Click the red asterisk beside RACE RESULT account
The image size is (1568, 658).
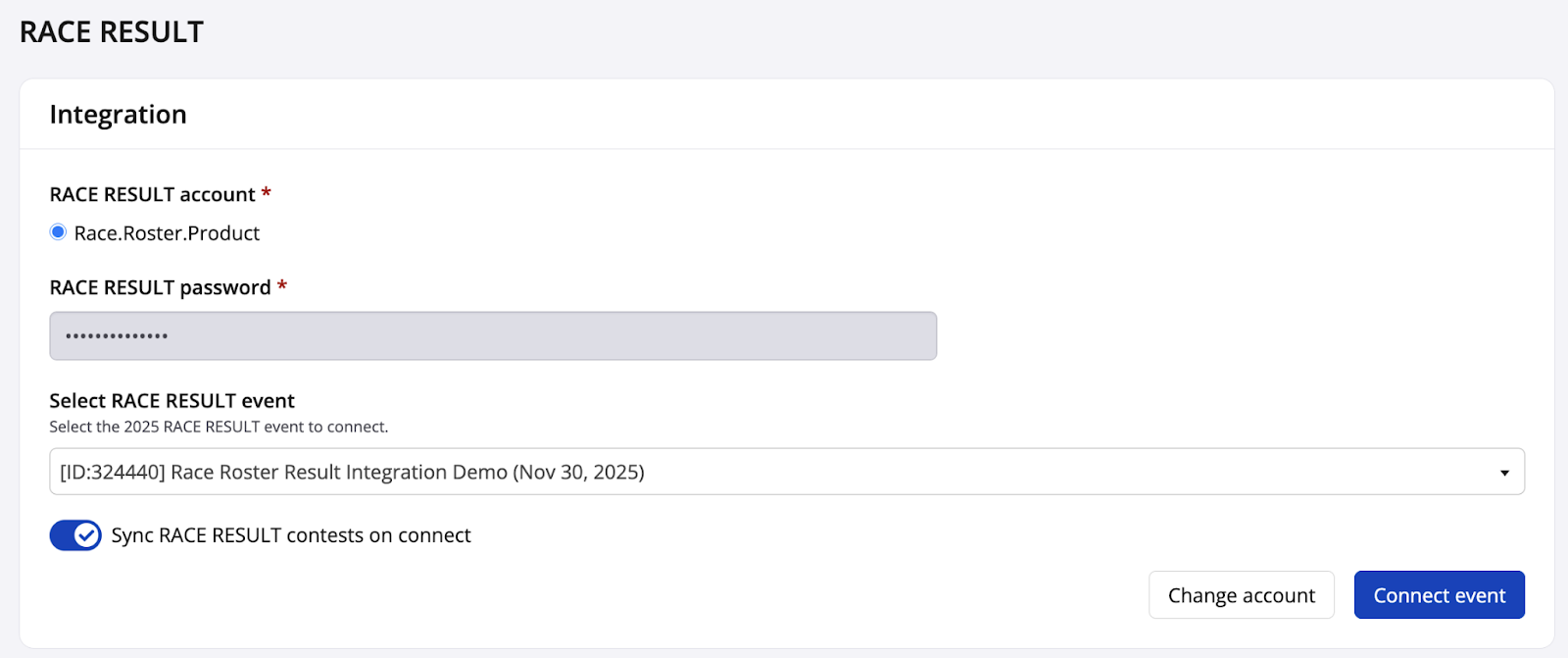coord(266,192)
